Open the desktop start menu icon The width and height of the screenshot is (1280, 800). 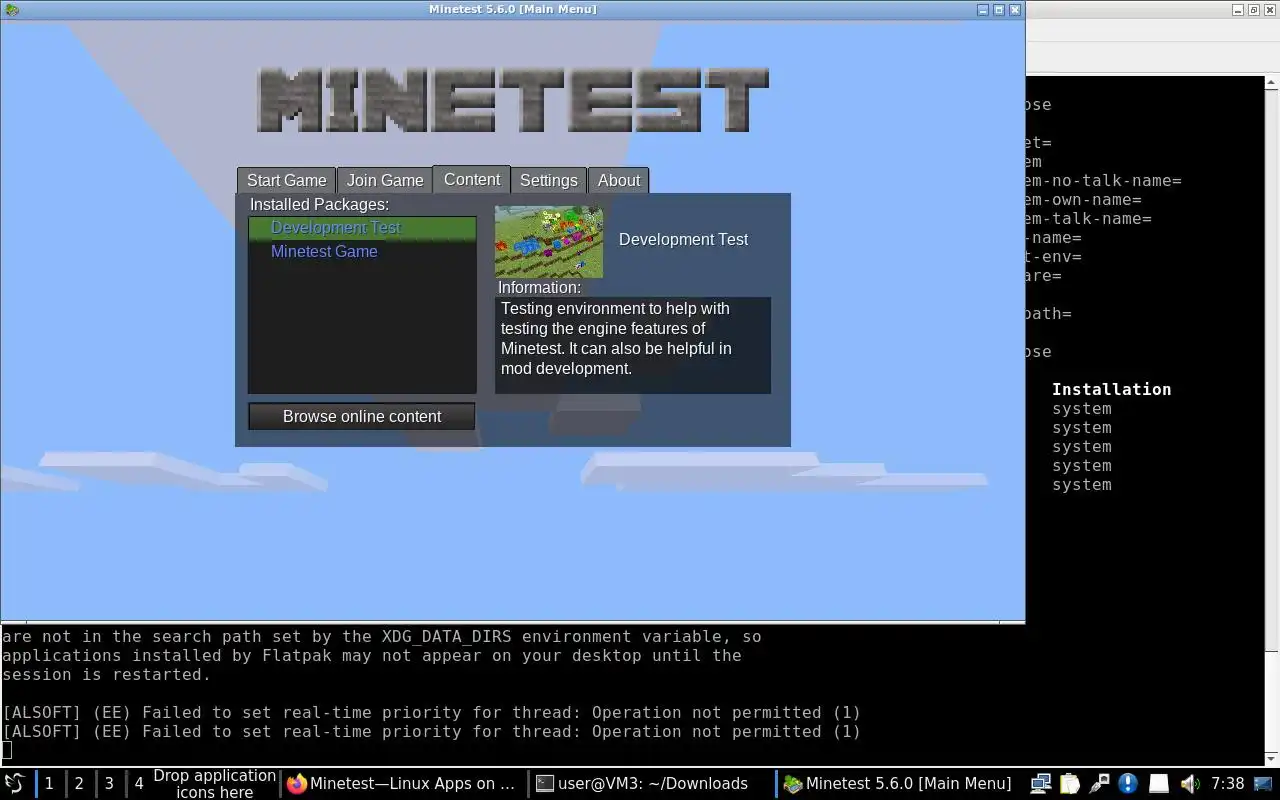click(15, 783)
